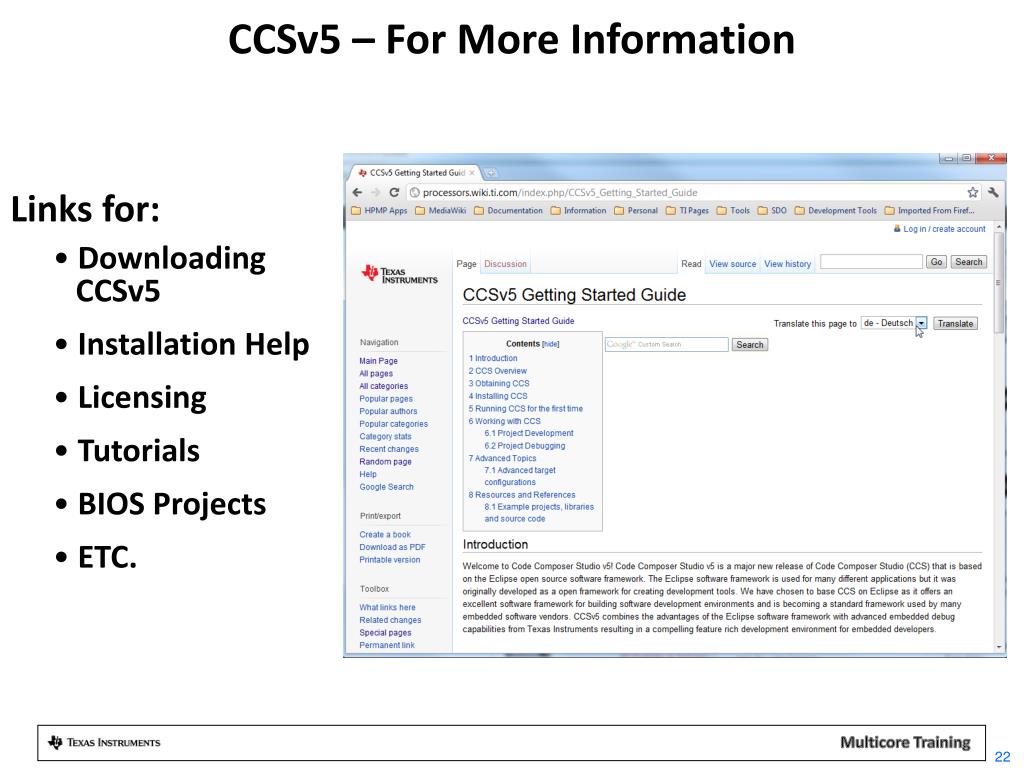
Task: Open Main Page in Navigation sidebar
Action: pos(378,360)
